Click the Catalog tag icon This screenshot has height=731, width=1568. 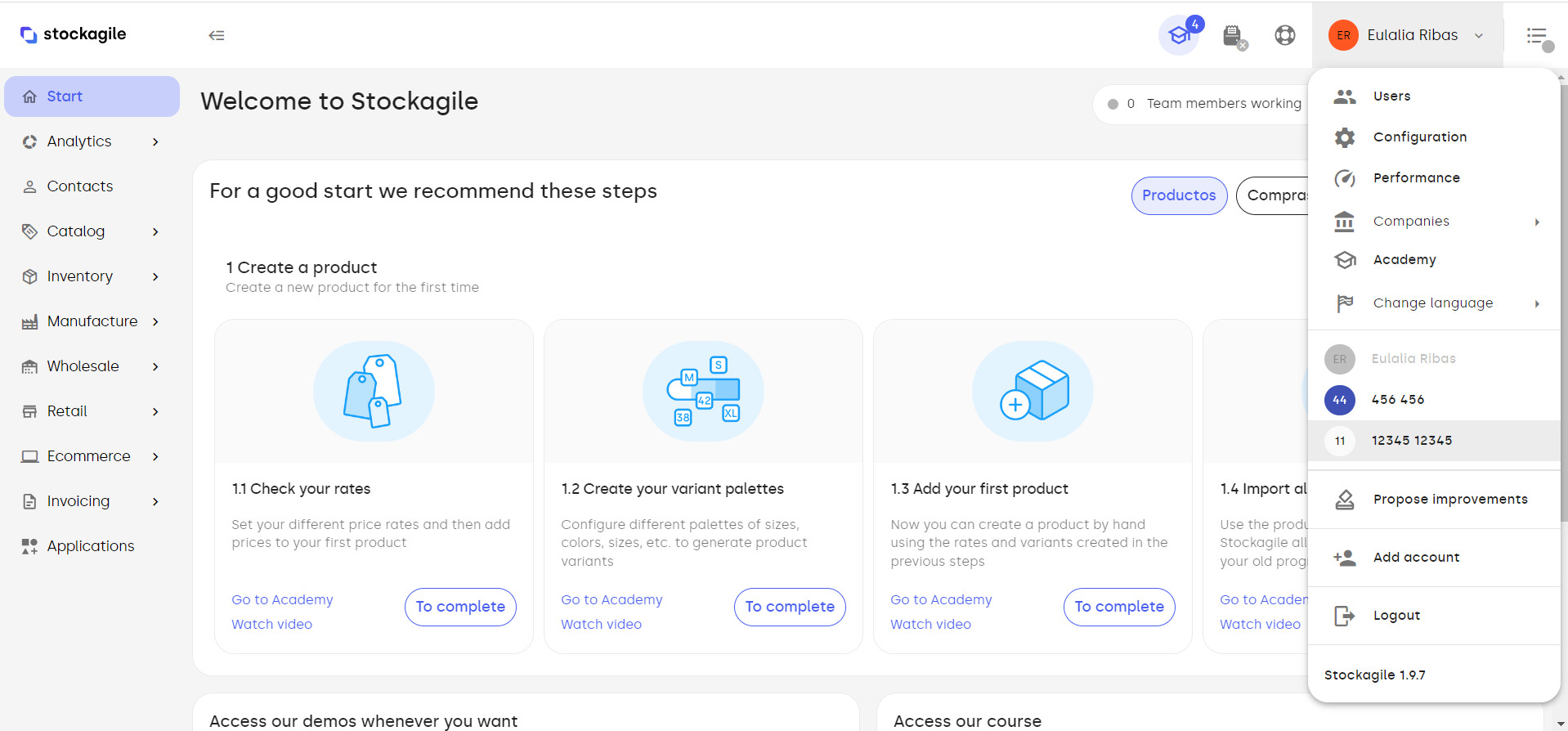pos(30,231)
